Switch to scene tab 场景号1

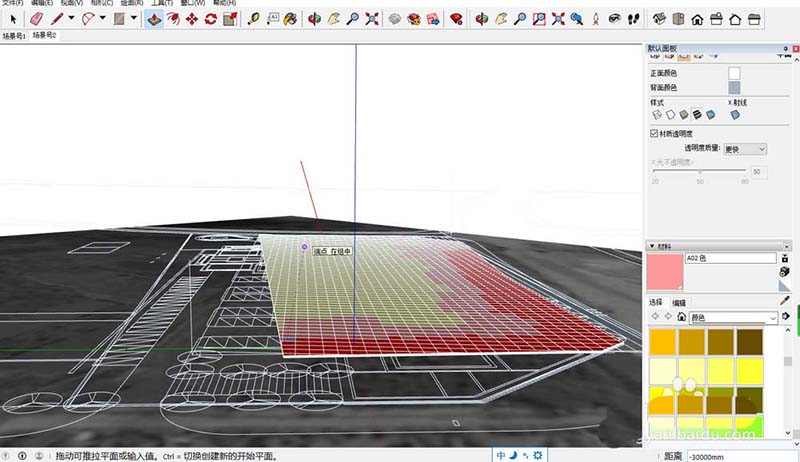pyautogui.click(x=14, y=36)
